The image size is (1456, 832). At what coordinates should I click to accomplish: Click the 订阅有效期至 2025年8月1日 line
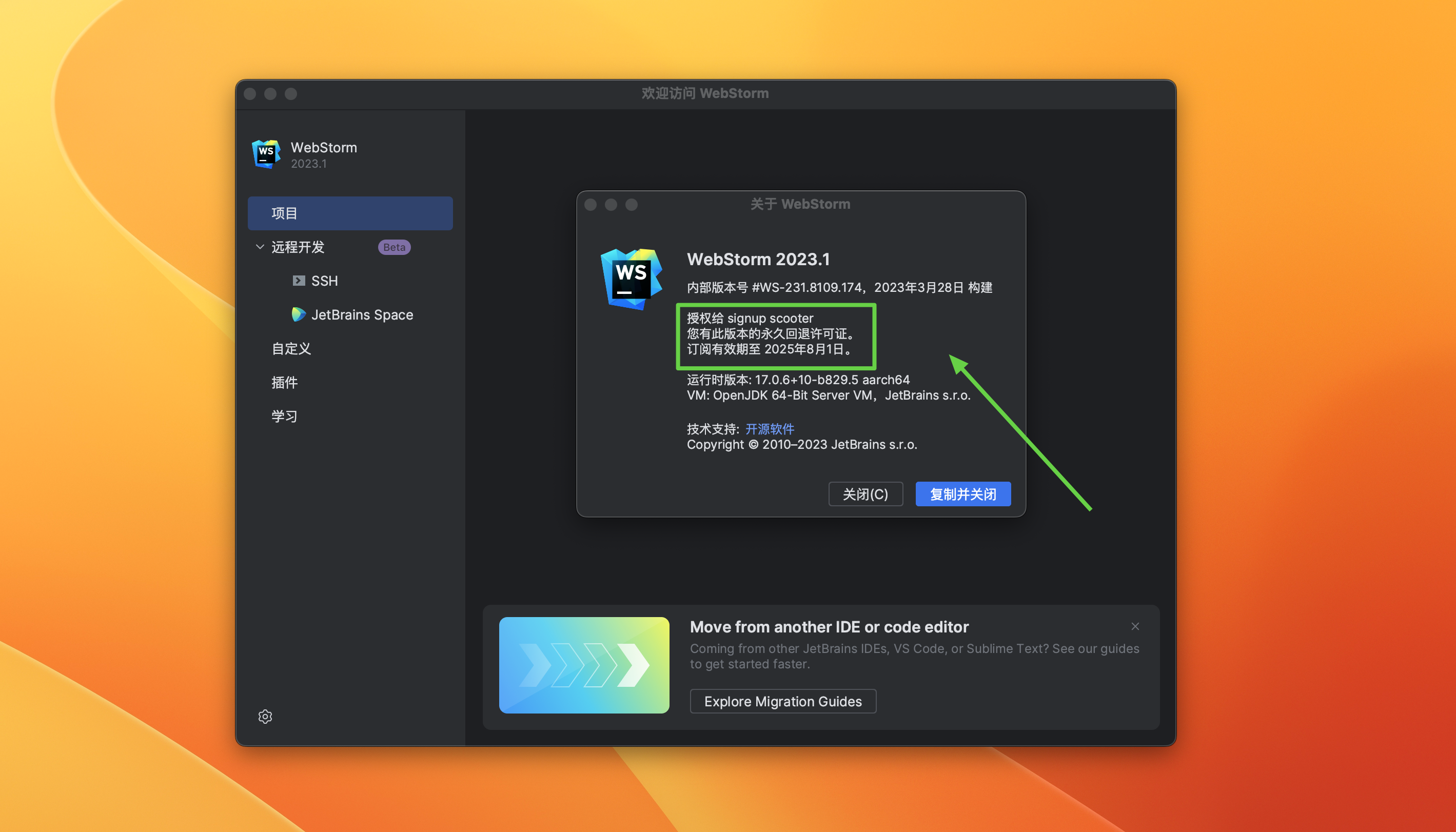pos(770,349)
